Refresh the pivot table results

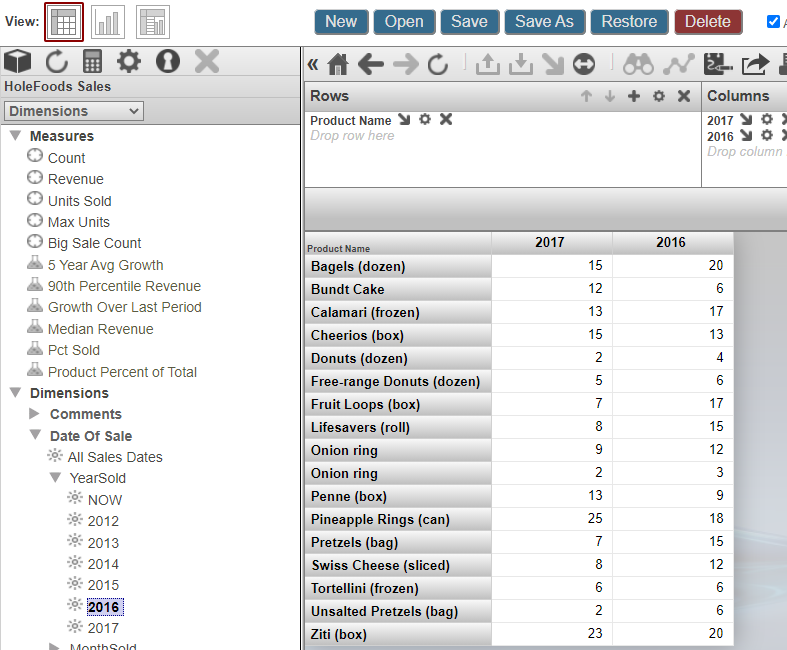438,64
